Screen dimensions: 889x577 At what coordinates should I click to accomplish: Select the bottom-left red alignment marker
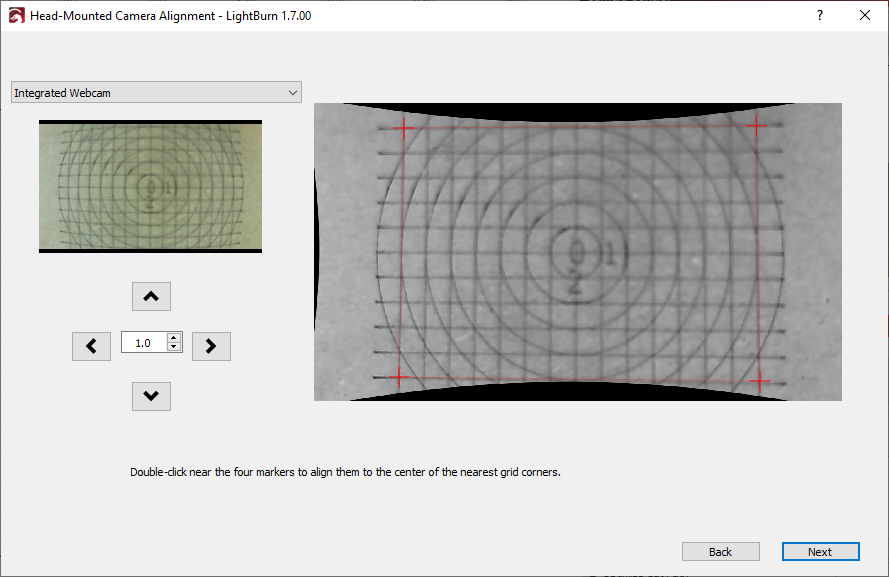coord(399,377)
